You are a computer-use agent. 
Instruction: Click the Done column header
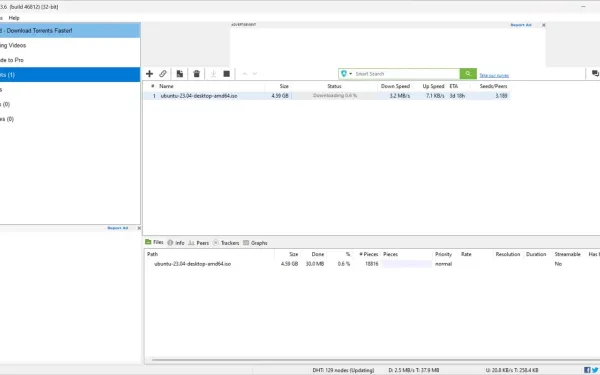317,254
